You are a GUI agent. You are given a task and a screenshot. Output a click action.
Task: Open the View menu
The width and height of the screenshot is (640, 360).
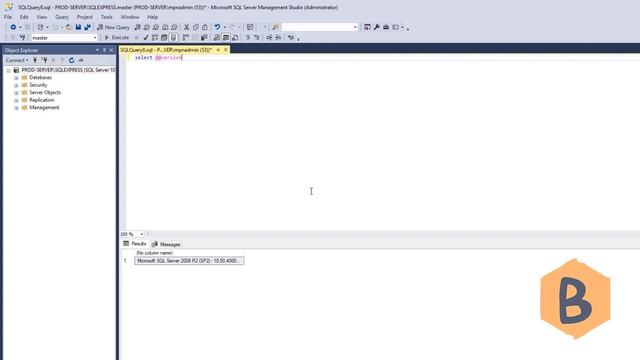[x=42, y=17]
